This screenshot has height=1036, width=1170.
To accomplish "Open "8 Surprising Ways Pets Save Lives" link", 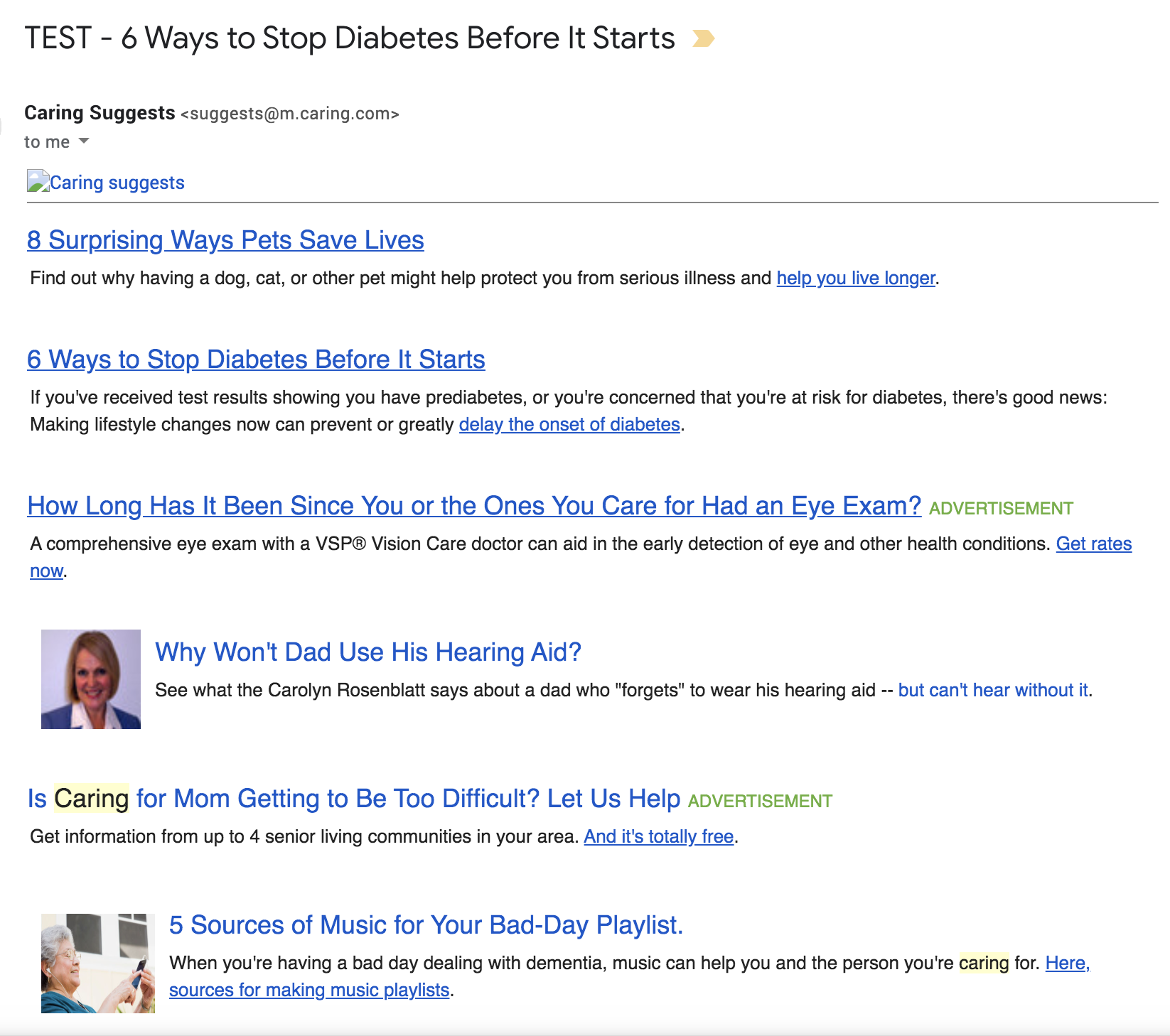I will pyautogui.click(x=225, y=240).
